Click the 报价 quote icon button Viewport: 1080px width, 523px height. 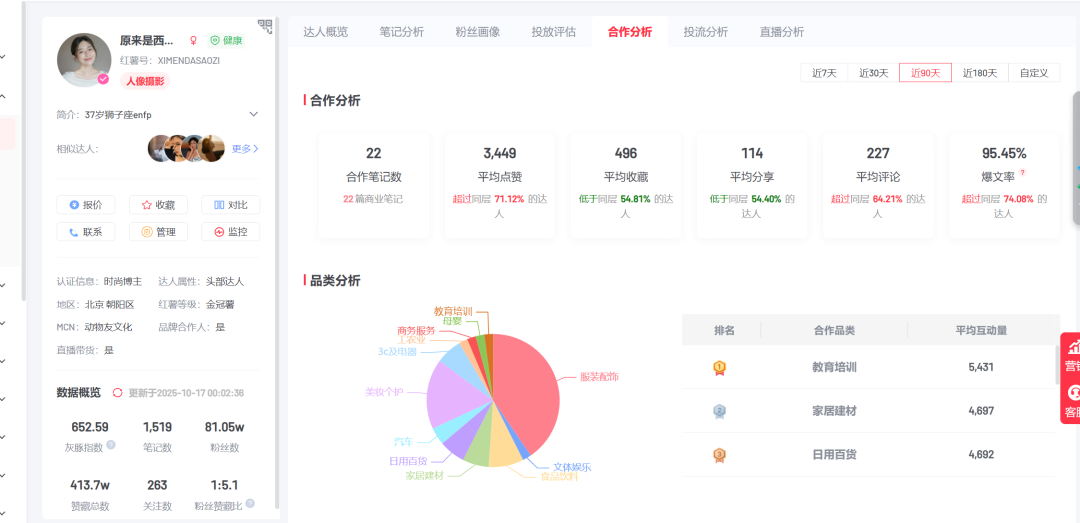click(x=85, y=205)
